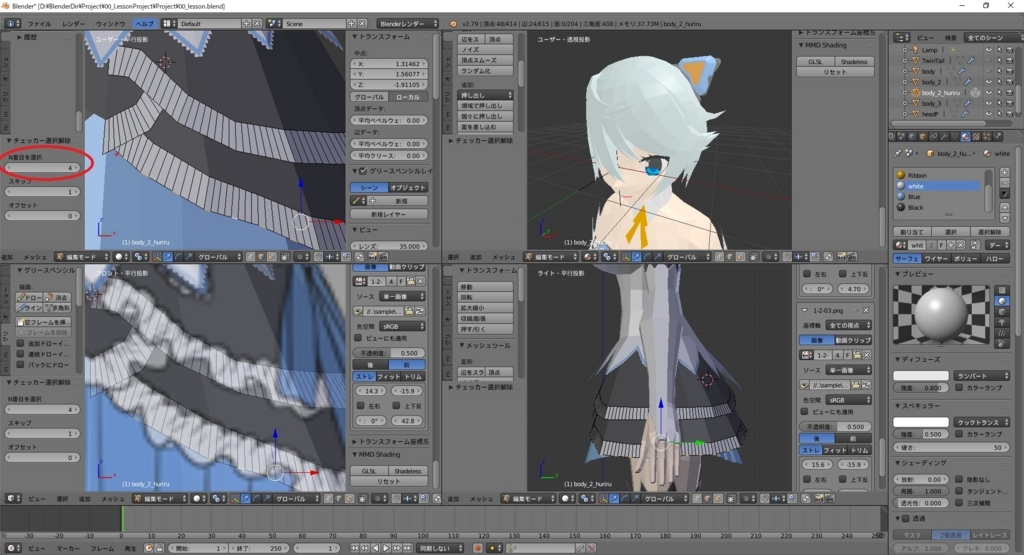The image size is (1024, 555).
Task: Jump to the timeline end frame
Action: click(408, 548)
